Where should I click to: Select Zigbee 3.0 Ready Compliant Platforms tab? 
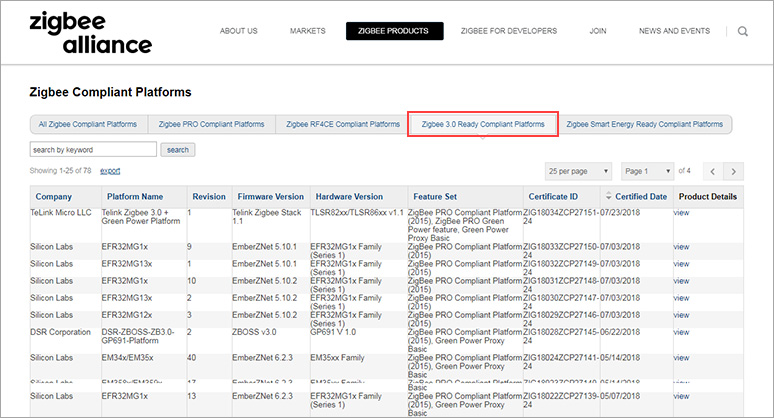pos(483,124)
